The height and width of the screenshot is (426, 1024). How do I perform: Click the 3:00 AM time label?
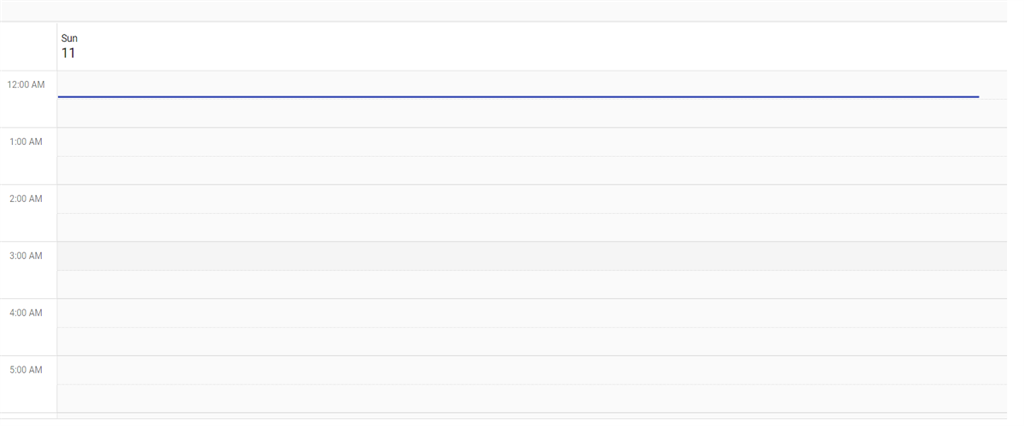pyautogui.click(x=26, y=256)
